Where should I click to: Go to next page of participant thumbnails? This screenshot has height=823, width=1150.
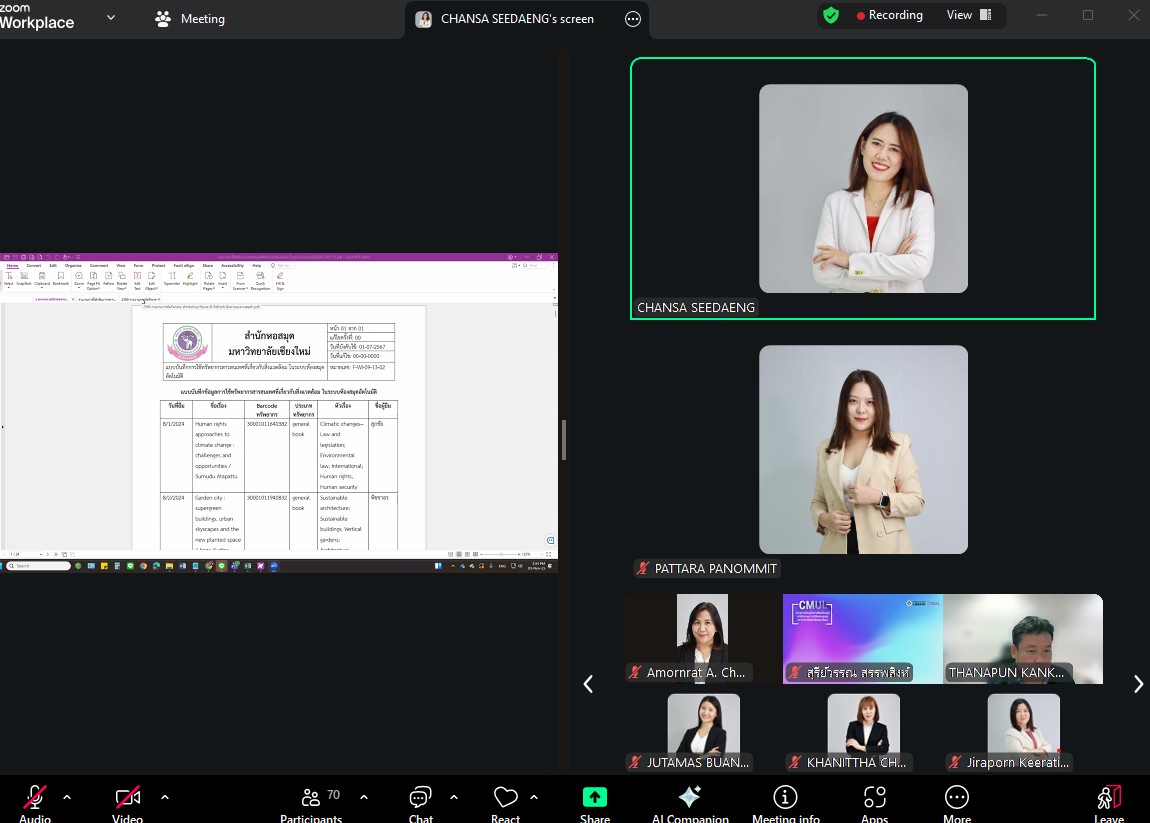tap(1138, 684)
